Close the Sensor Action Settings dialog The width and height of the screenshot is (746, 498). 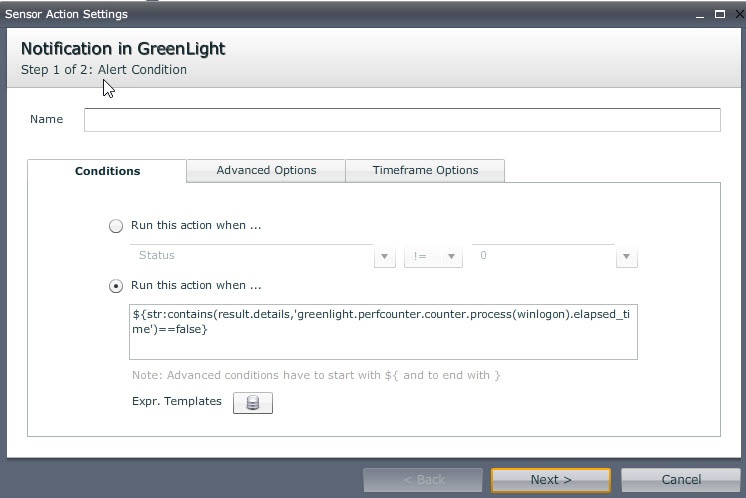pos(734,14)
